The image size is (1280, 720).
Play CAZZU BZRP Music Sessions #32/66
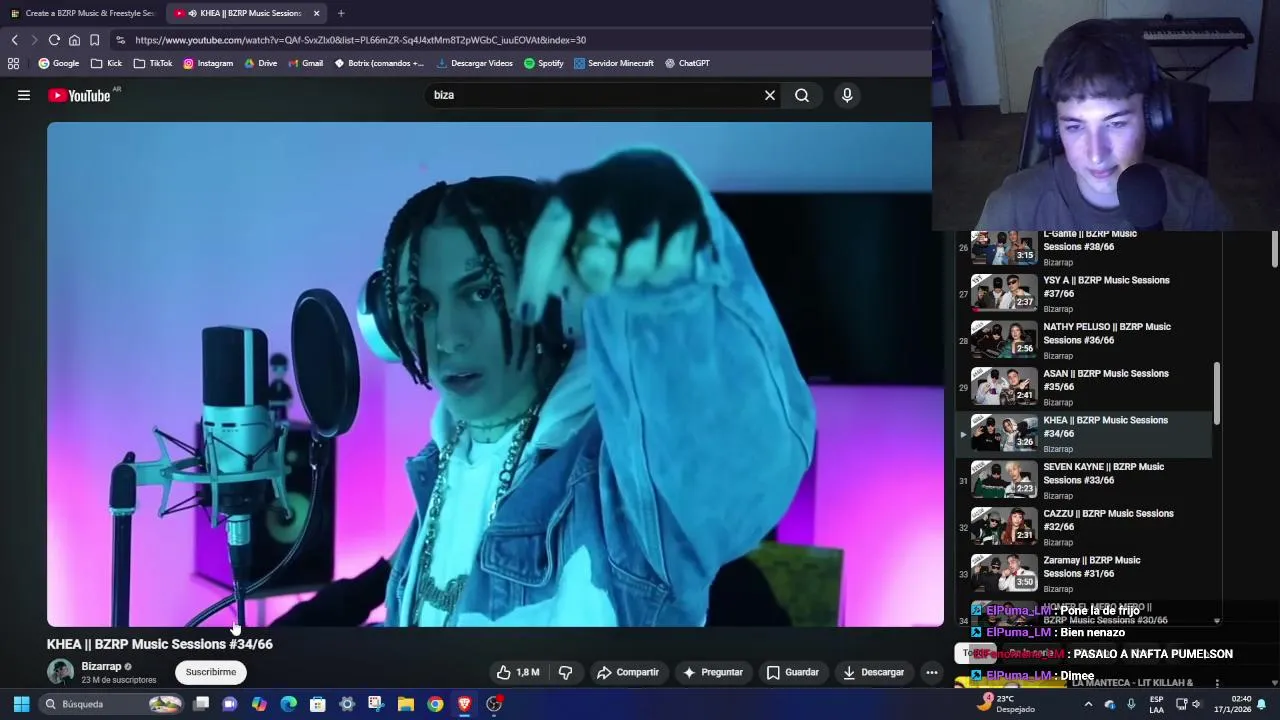pos(1085,527)
